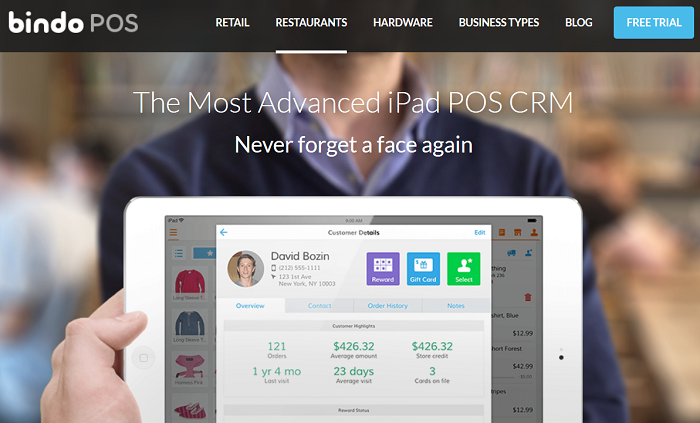Open BUSINESS TYPES in navigation
Screen dimensions: 700x423
499,22
